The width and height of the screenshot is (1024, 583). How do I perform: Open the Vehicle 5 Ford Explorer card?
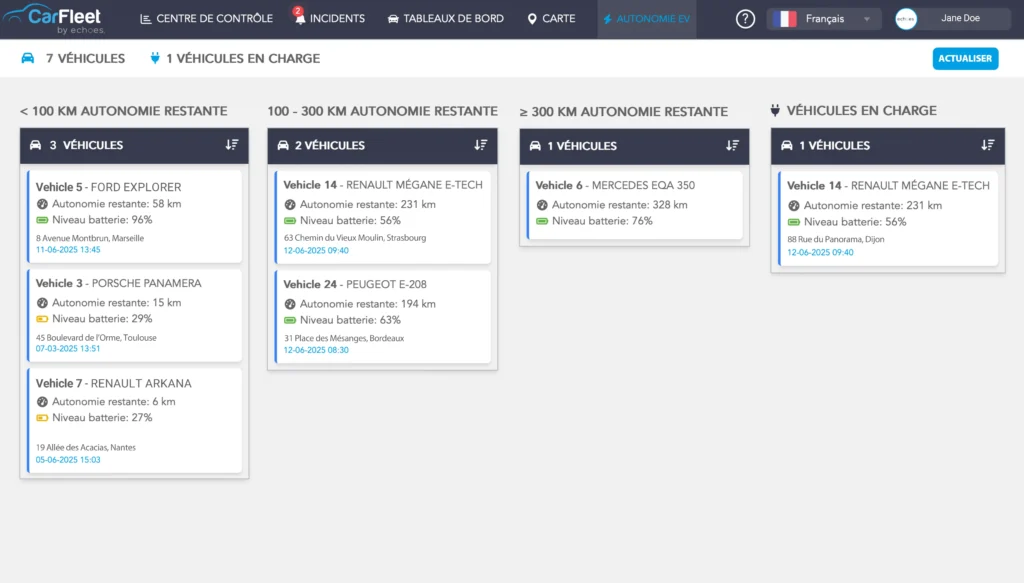[x=134, y=216]
